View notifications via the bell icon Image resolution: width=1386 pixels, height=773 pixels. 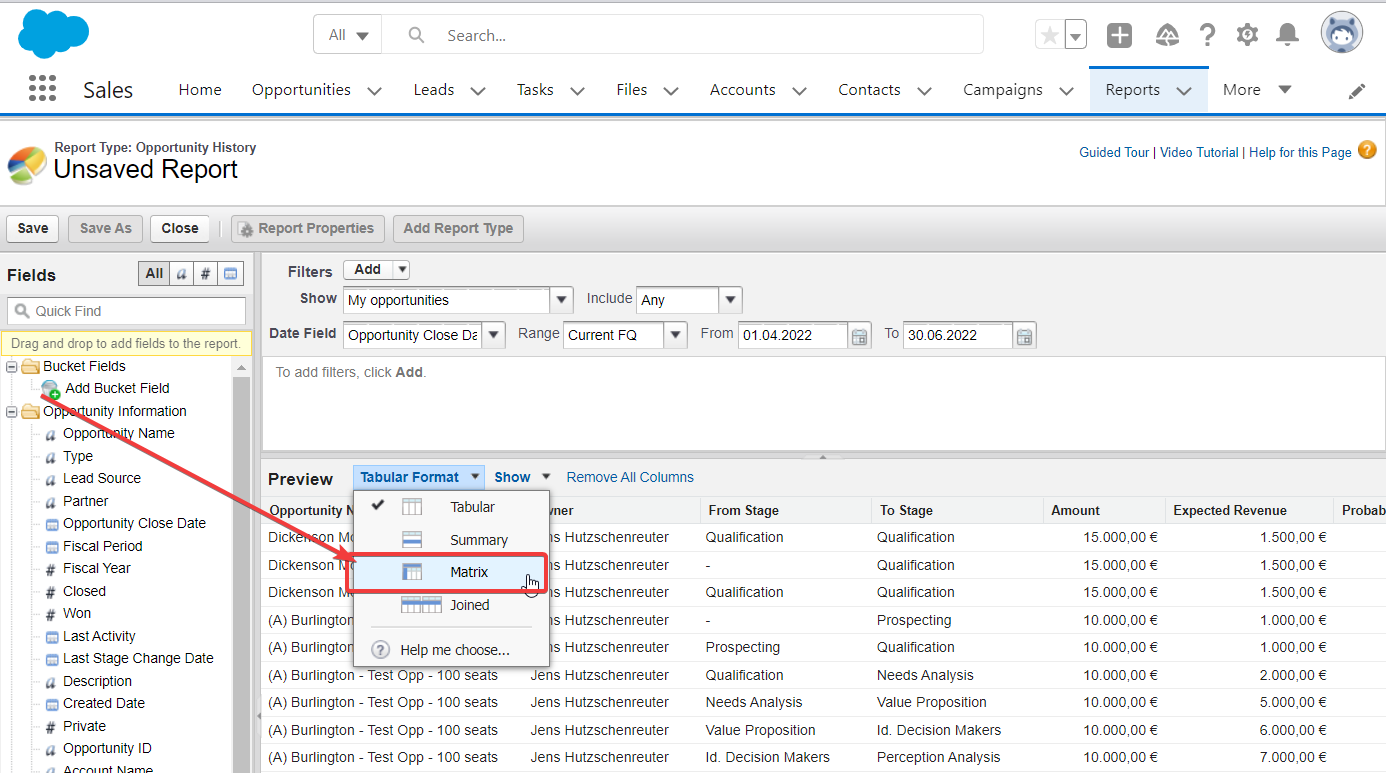pyautogui.click(x=1287, y=34)
